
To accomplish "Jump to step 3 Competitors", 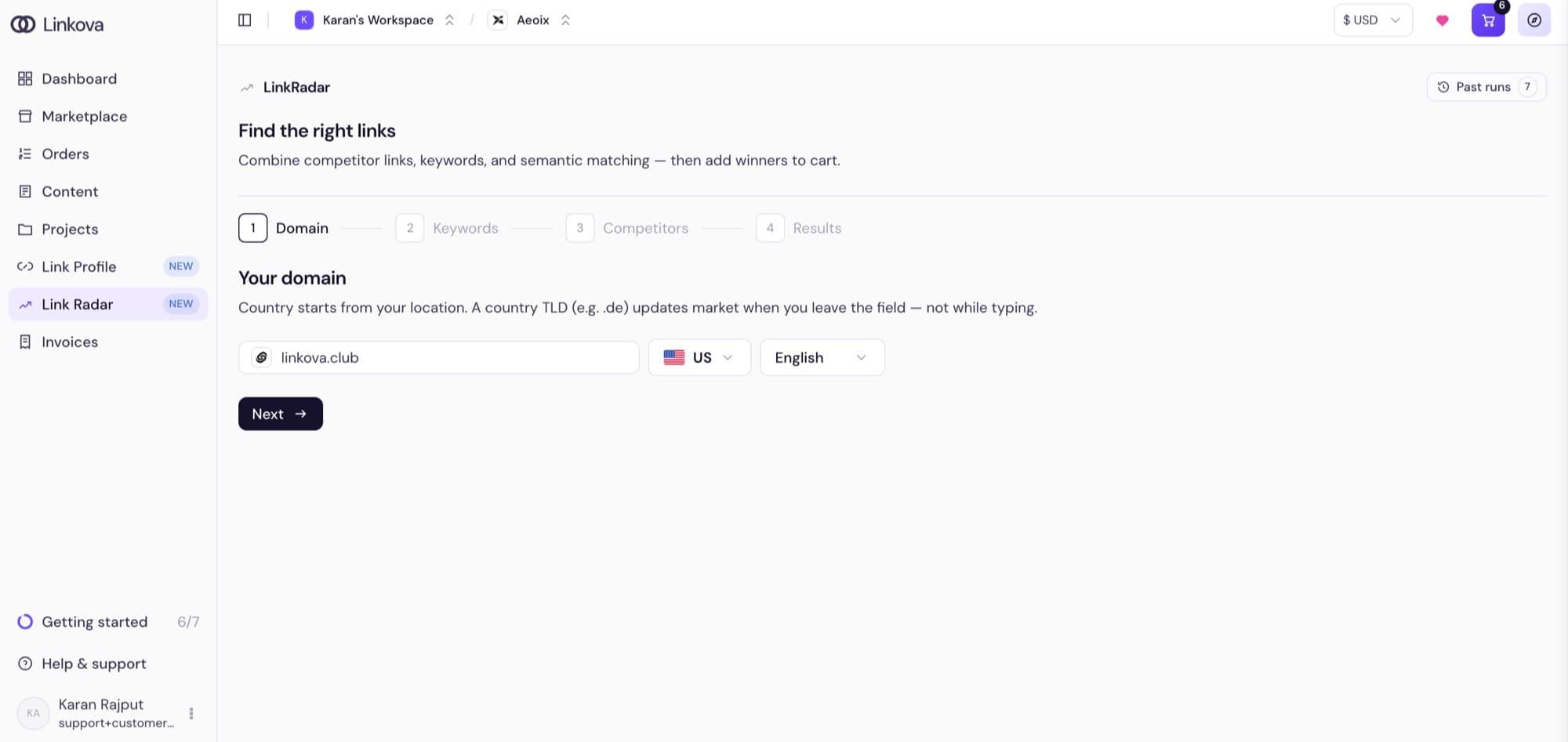I will [x=627, y=228].
